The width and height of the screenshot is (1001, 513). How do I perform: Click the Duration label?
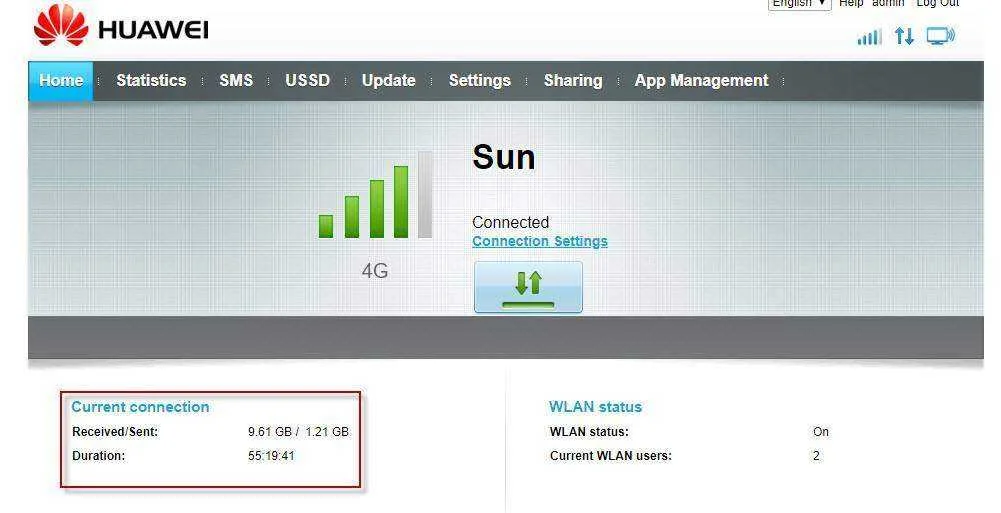click(98, 456)
